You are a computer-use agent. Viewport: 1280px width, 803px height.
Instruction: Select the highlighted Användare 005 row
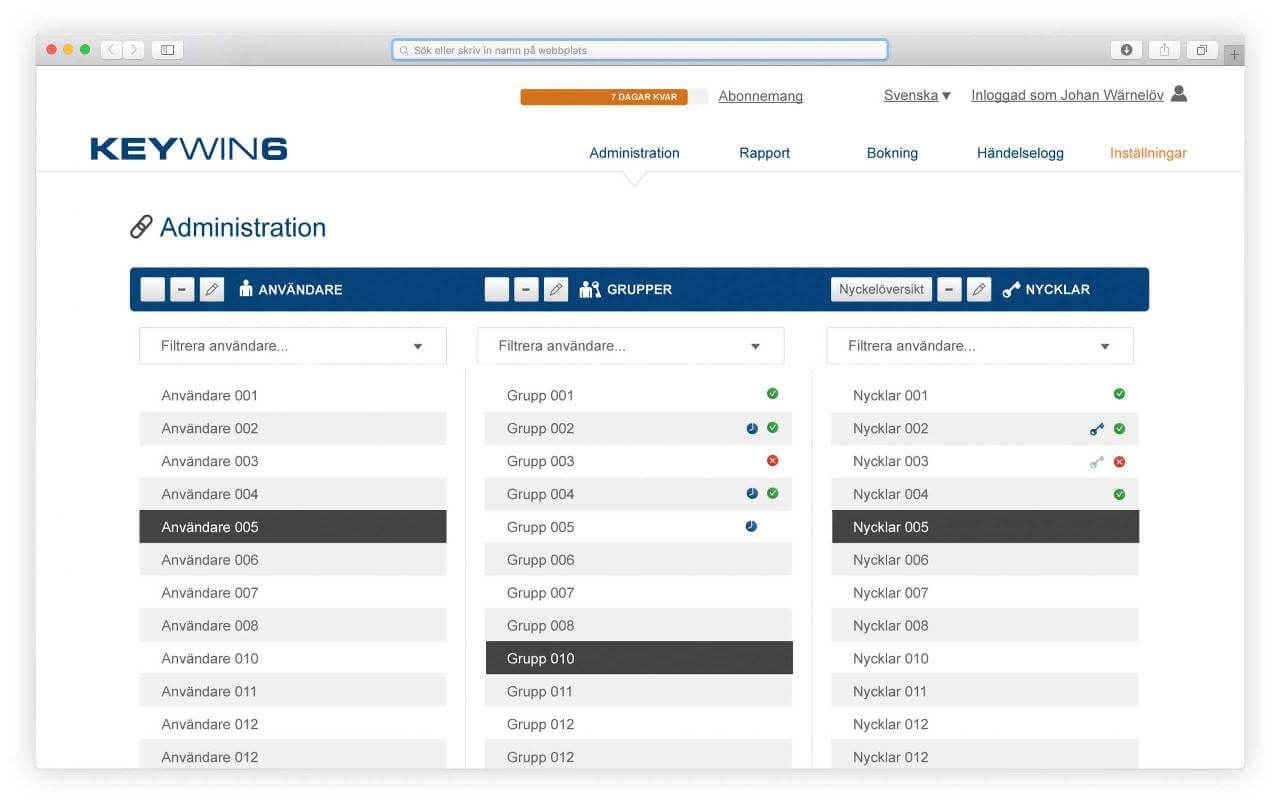tap(293, 527)
